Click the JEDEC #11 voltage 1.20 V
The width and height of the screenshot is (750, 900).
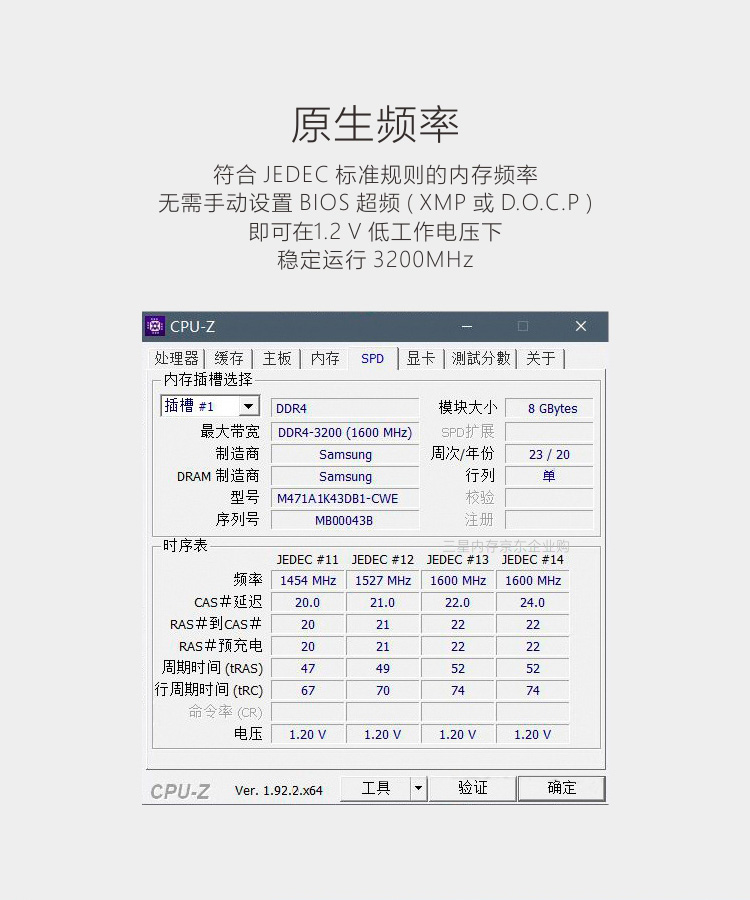pos(308,735)
